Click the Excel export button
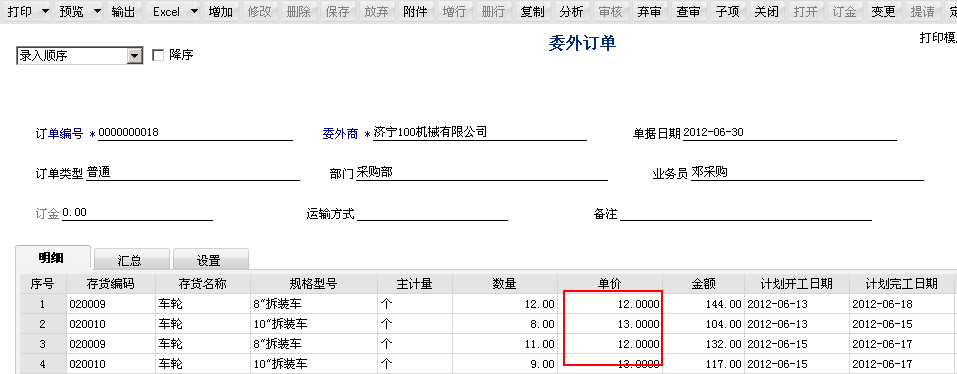The width and height of the screenshot is (957, 374). tap(166, 12)
